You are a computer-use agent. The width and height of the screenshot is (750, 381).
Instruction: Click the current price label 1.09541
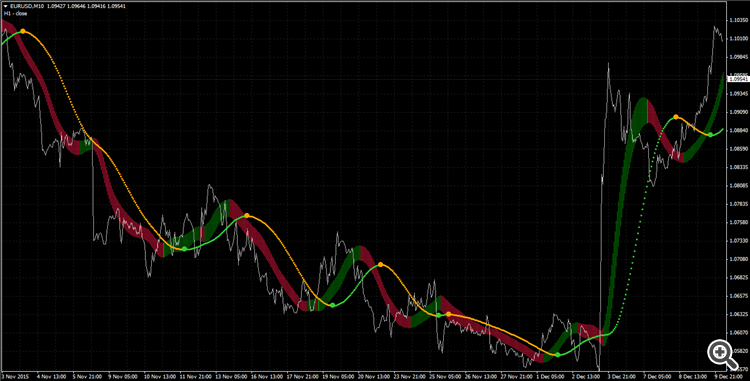coord(738,79)
